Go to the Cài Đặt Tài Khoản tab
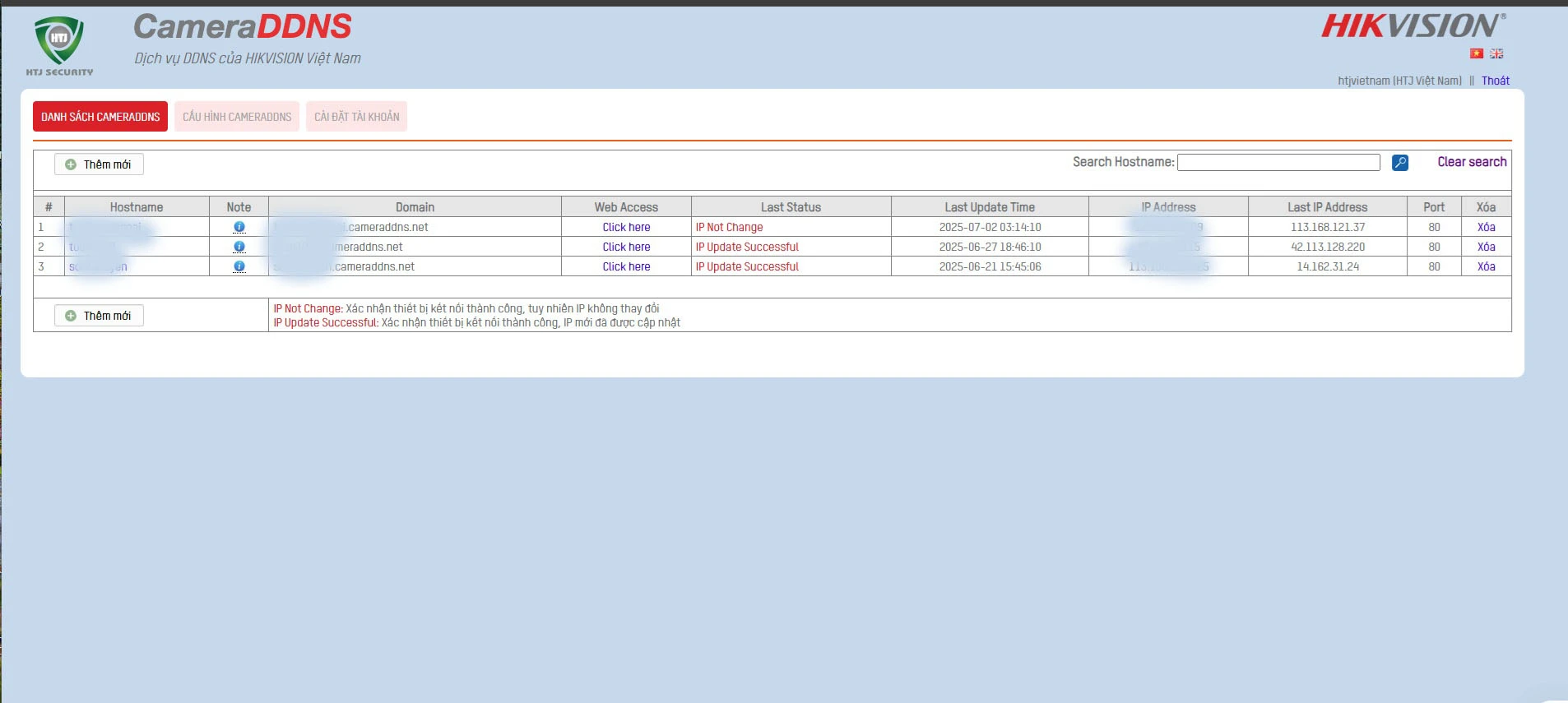Image resolution: width=1568 pixels, height=703 pixels. pos(356,117)
